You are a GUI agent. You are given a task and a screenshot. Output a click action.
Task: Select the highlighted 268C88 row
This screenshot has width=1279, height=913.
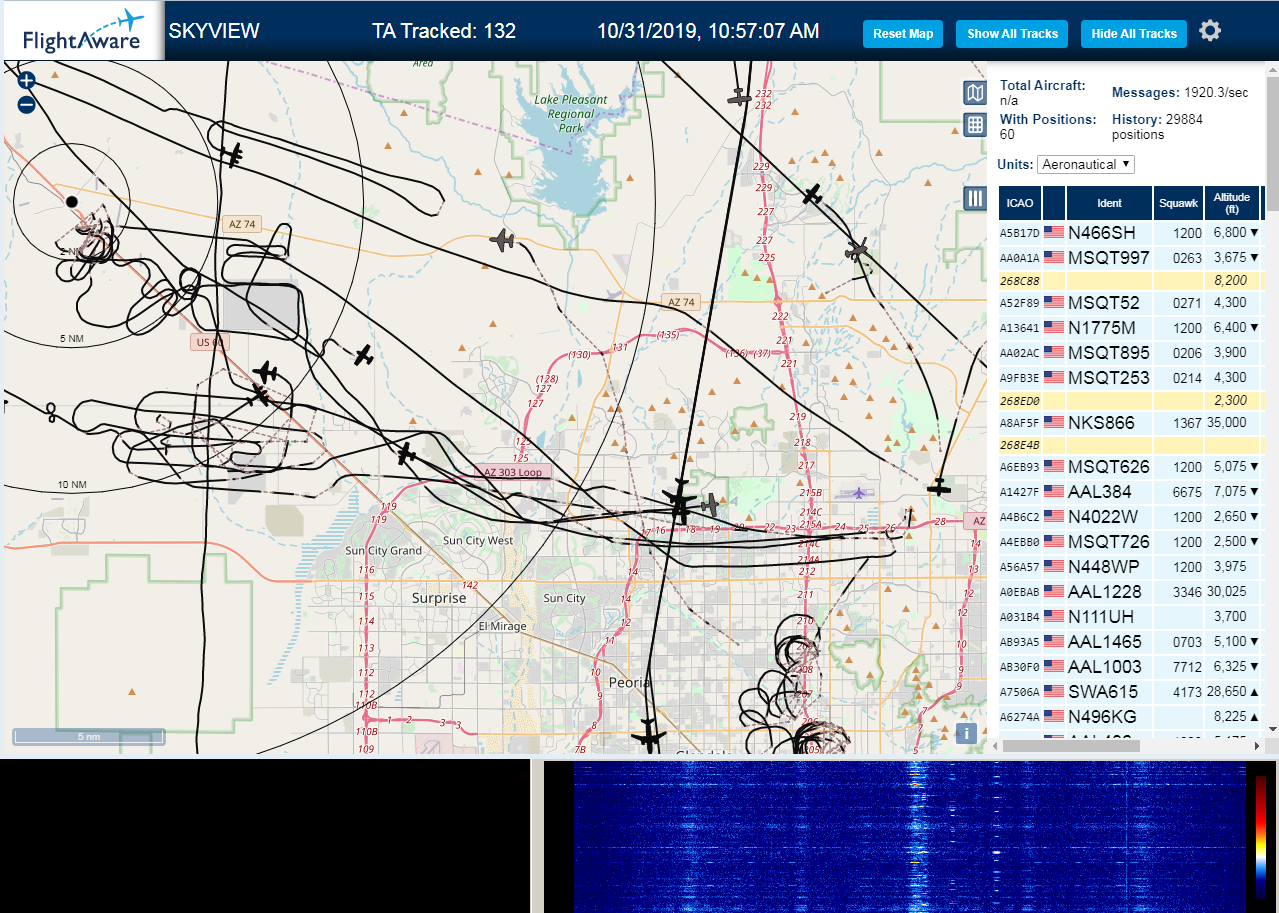tap(1132, 281)
